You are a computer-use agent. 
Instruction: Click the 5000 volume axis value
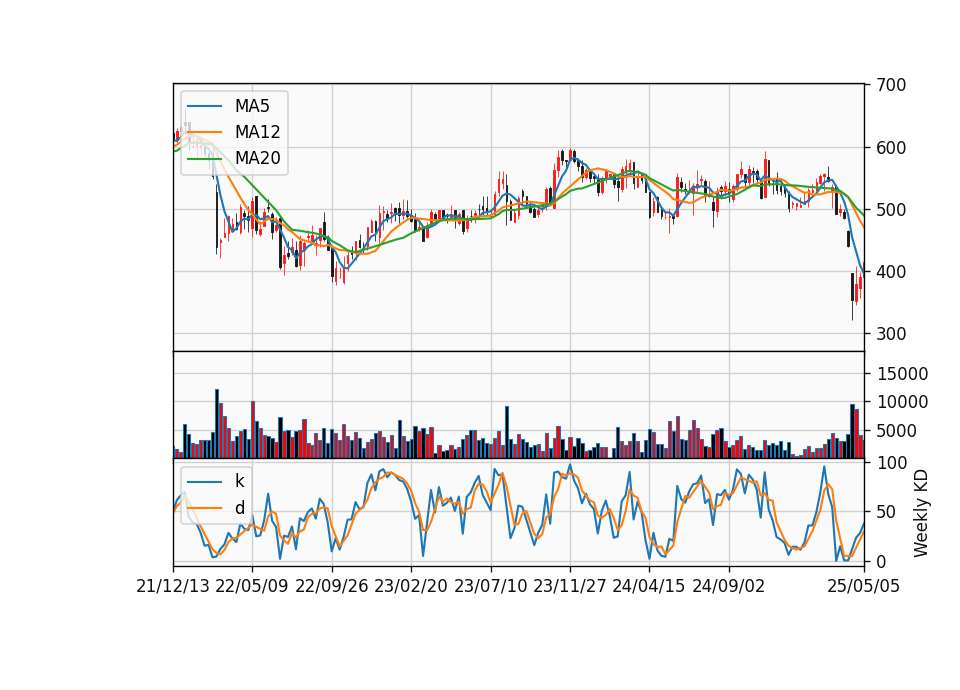tap(897, 431)
